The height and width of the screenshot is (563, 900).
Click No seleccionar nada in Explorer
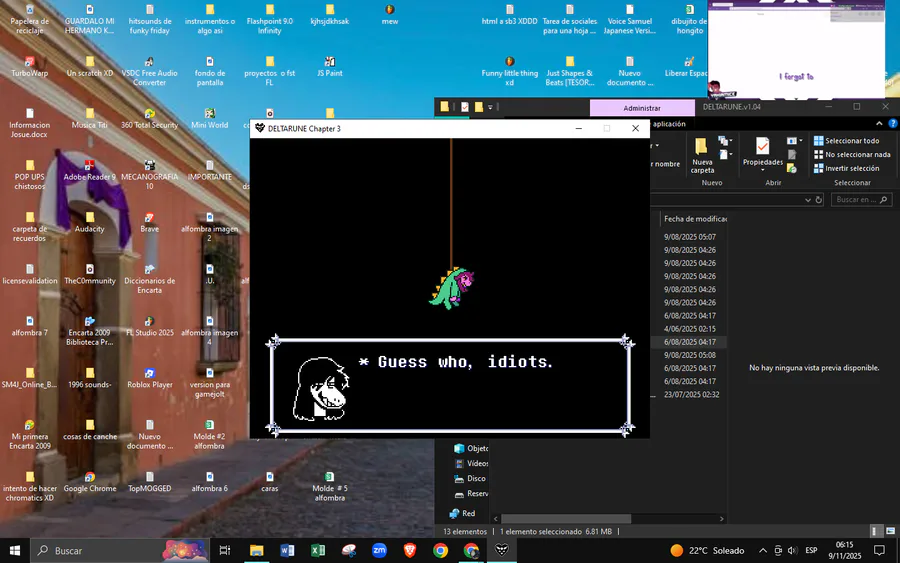[852, 154]
